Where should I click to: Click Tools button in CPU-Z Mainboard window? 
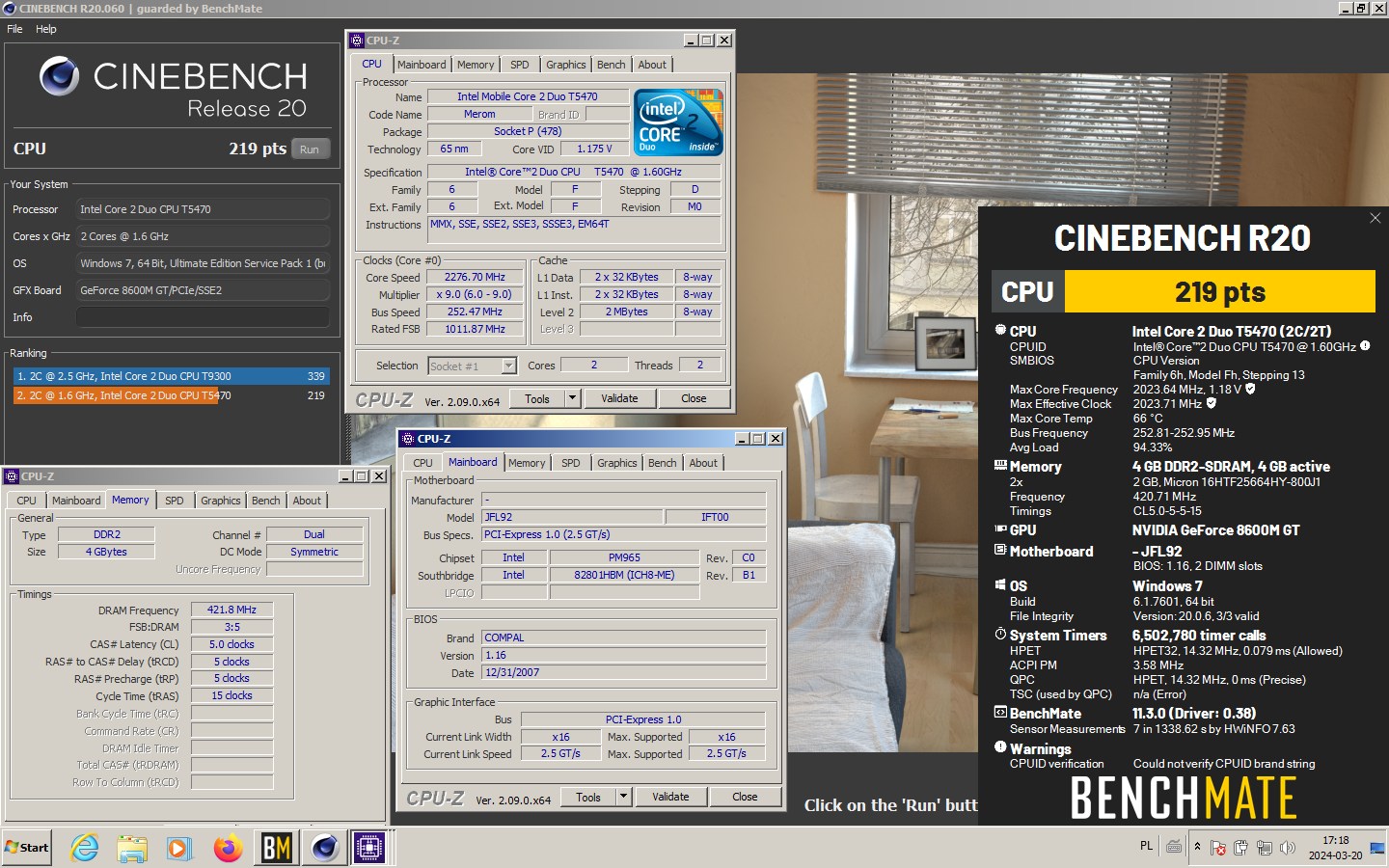tap(588, 797)
